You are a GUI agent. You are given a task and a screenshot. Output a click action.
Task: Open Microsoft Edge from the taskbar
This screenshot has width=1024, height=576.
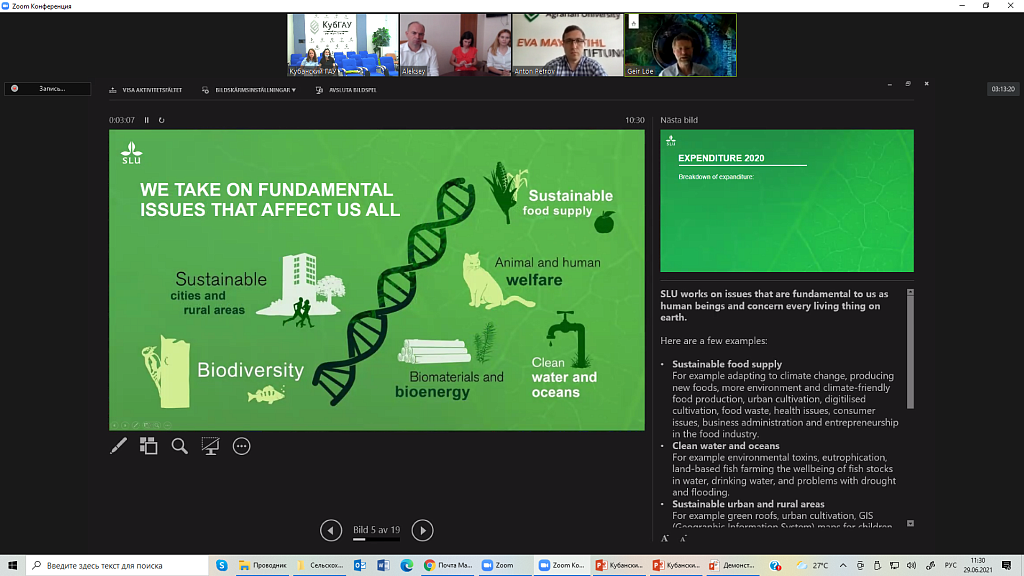407,566
